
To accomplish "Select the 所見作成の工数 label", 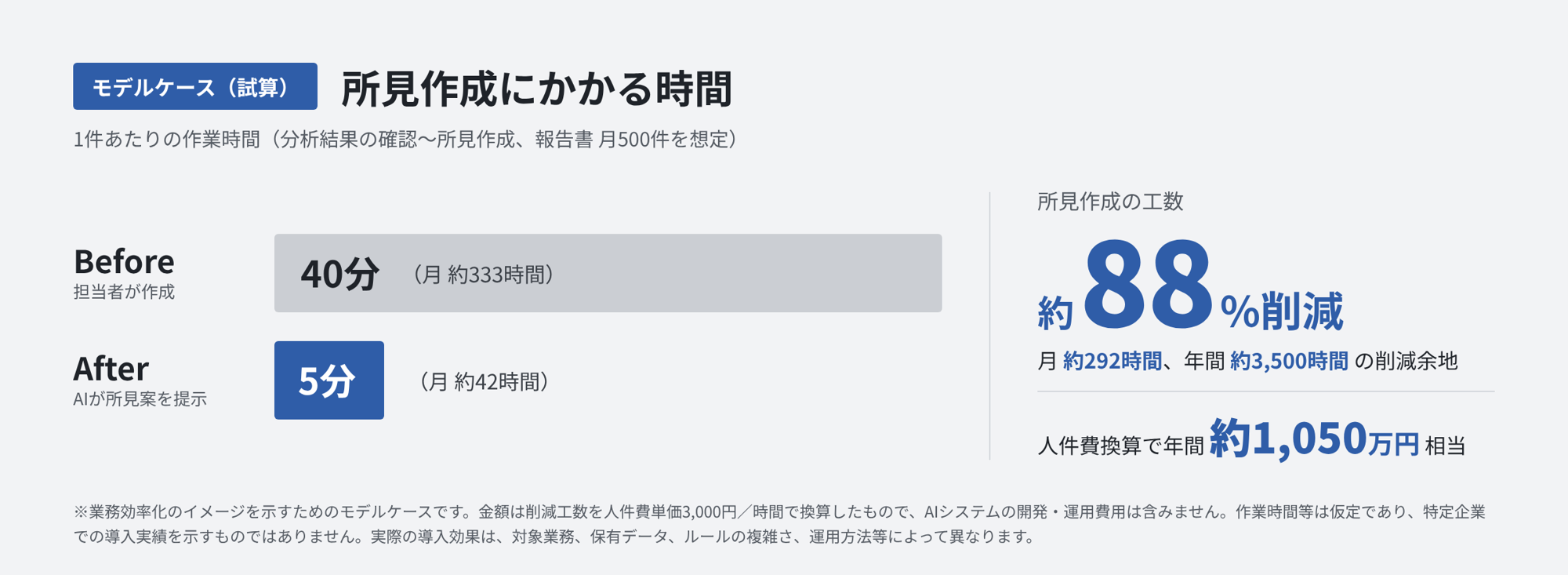I will [x=1110, y=202].
